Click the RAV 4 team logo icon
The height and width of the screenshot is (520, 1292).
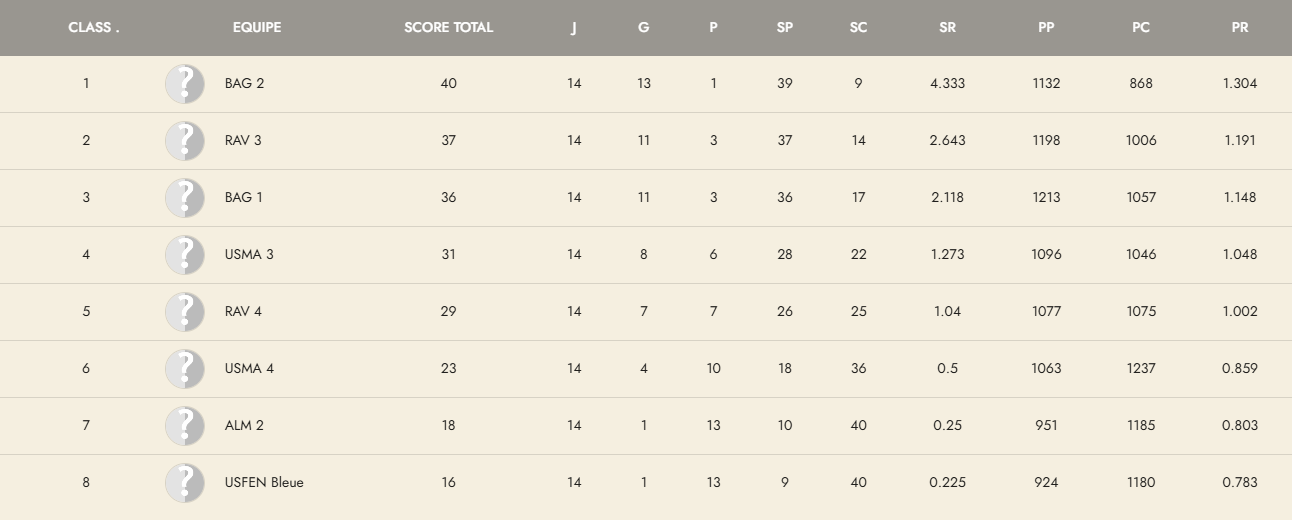click(x=185, y=312)
